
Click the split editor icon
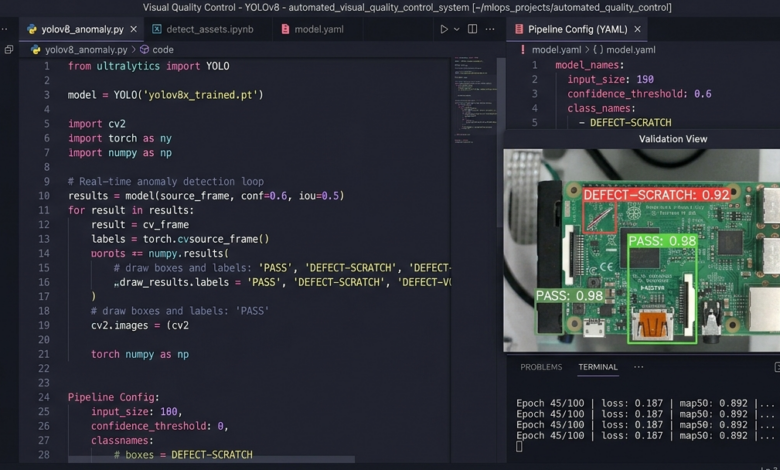click(x=473, y=29)
